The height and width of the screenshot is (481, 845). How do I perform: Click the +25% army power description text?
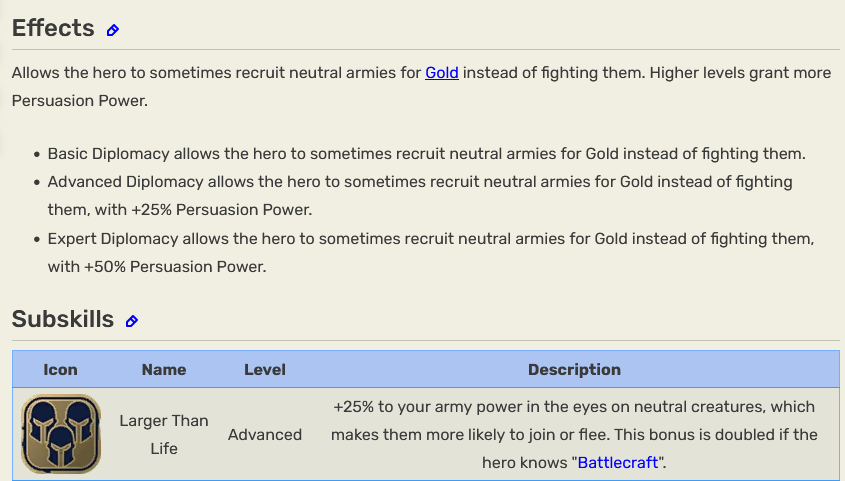pos(574,434)
